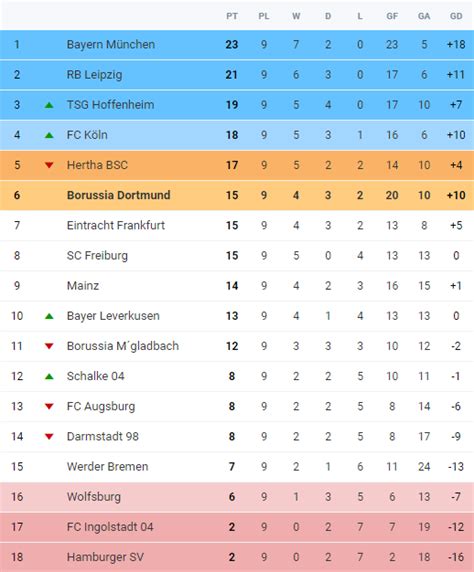Click red down arrow beside Borussia M'gladbach
Viewport: 474px width, 572px height.
[x=49, y=346]
